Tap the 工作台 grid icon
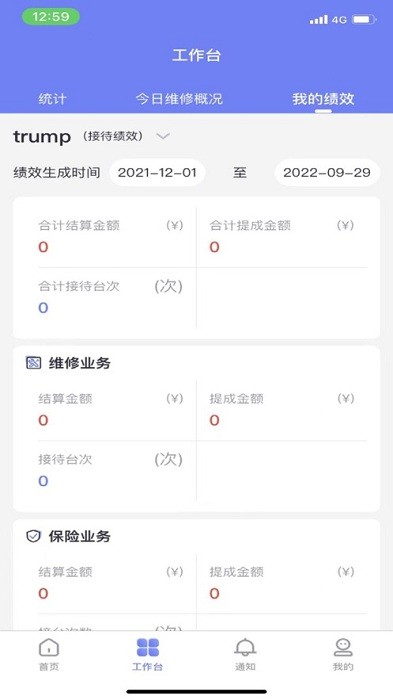Viewport: 393px width, 700px height. 148,648
